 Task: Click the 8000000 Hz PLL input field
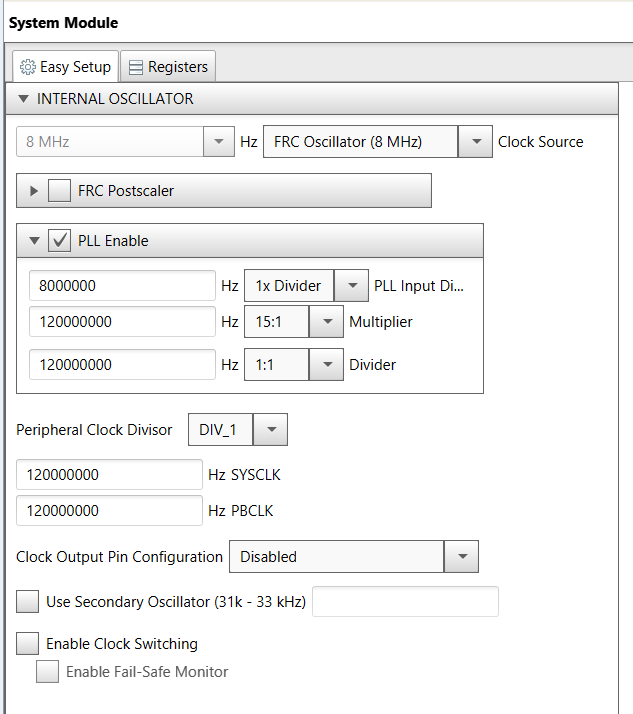122,286
